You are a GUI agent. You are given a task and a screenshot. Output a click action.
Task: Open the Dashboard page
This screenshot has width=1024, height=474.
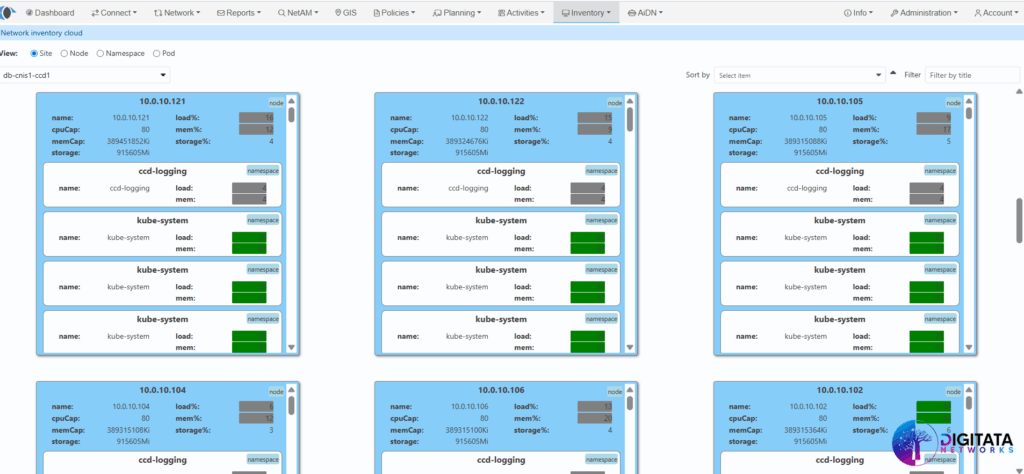coord(52,13)
